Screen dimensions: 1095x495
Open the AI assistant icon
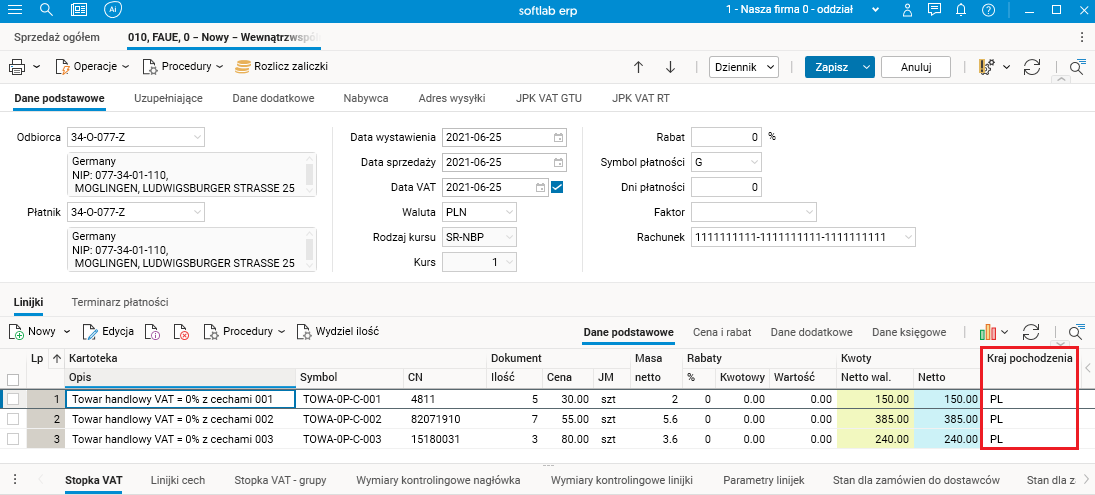[x=112, y=10]
